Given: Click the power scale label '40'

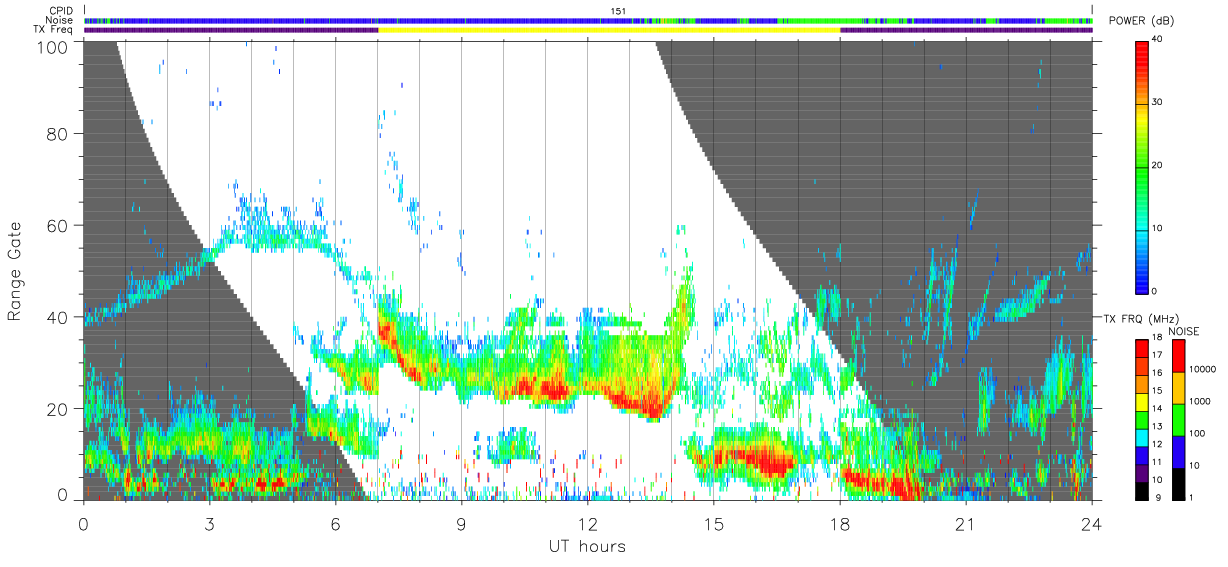Looking at the screenshot, I should (x=1159, y=40).
